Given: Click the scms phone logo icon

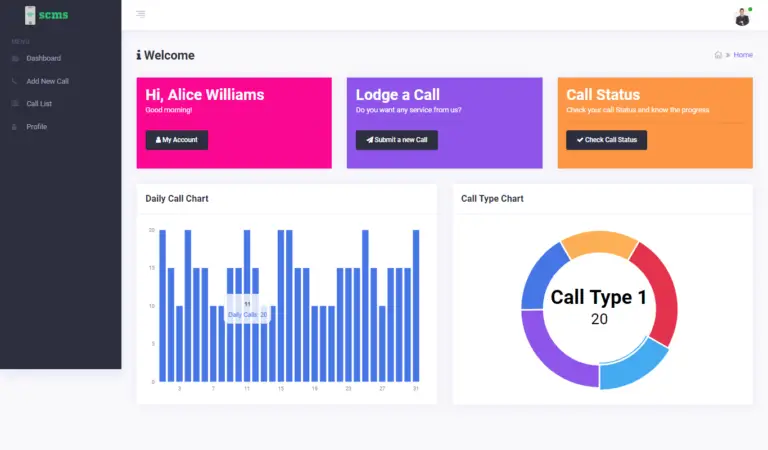Looking at the screenshot, I should [30, 15].
